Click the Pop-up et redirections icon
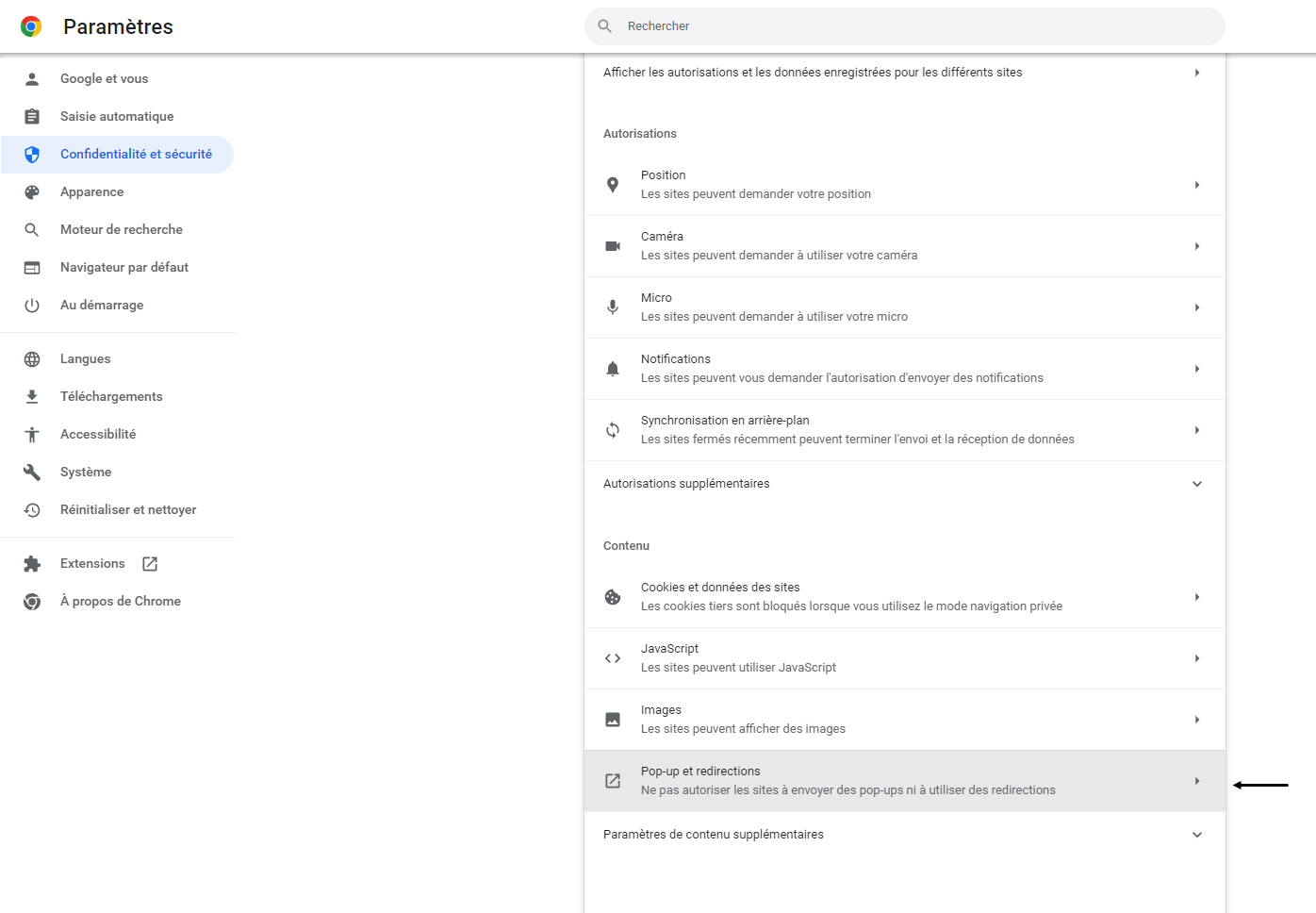 click(613, 780)
